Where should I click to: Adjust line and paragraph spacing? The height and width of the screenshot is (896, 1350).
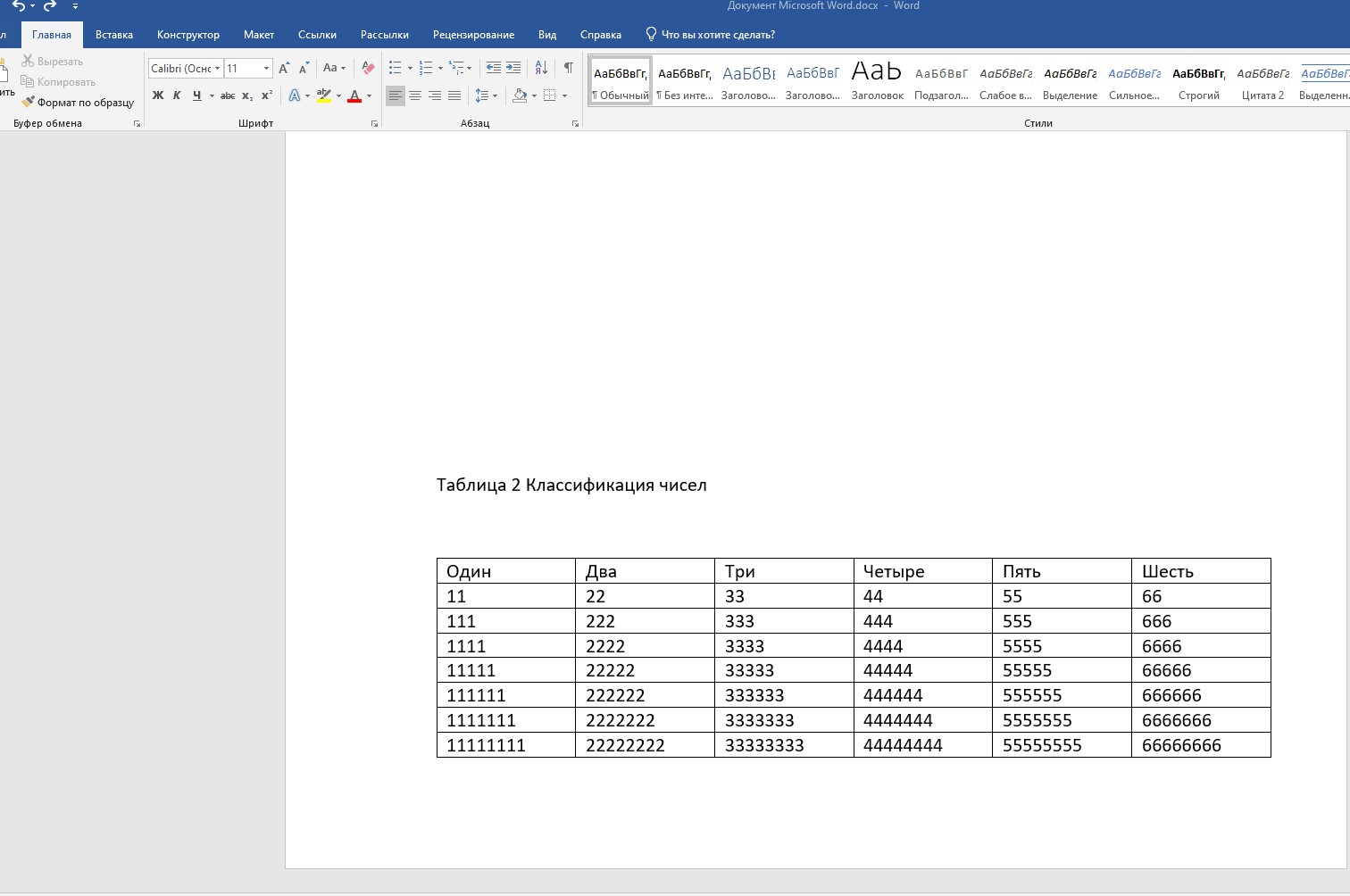pos(481,95)
